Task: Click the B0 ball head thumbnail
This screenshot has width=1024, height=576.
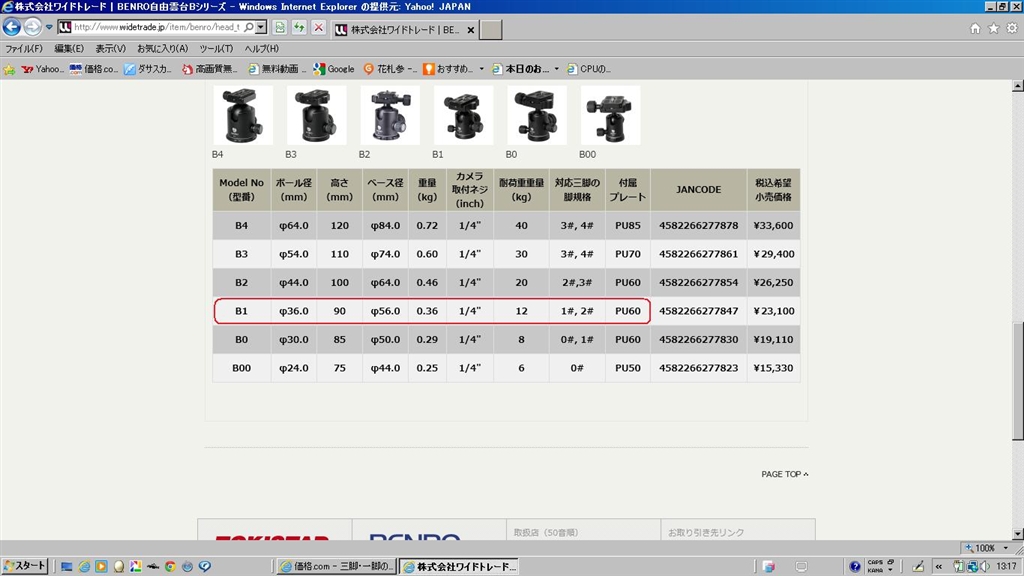Action: [537, 116]
